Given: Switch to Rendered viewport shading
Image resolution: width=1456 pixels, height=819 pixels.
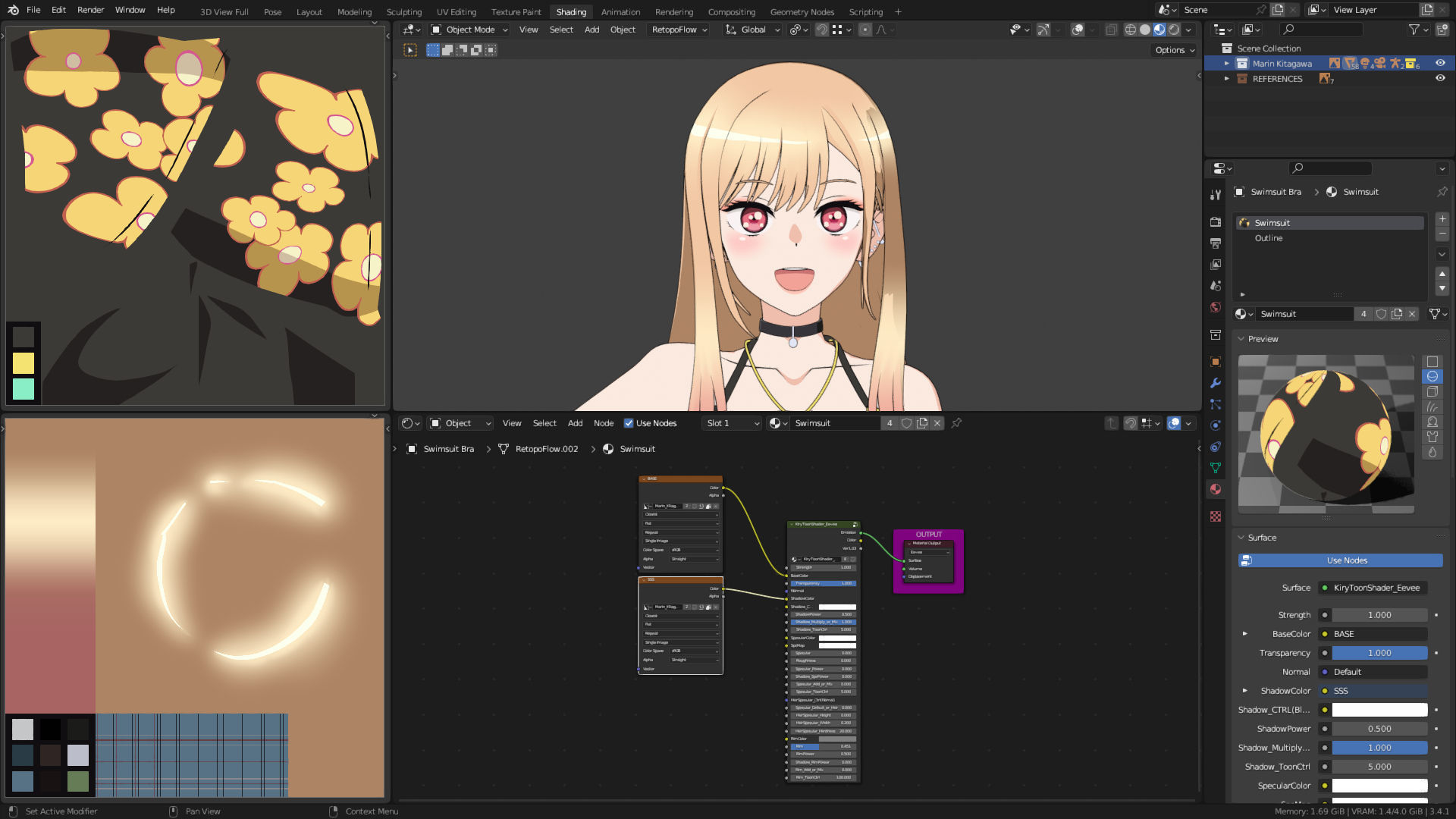Looking at the screenshot, I should coord(1174,30).
